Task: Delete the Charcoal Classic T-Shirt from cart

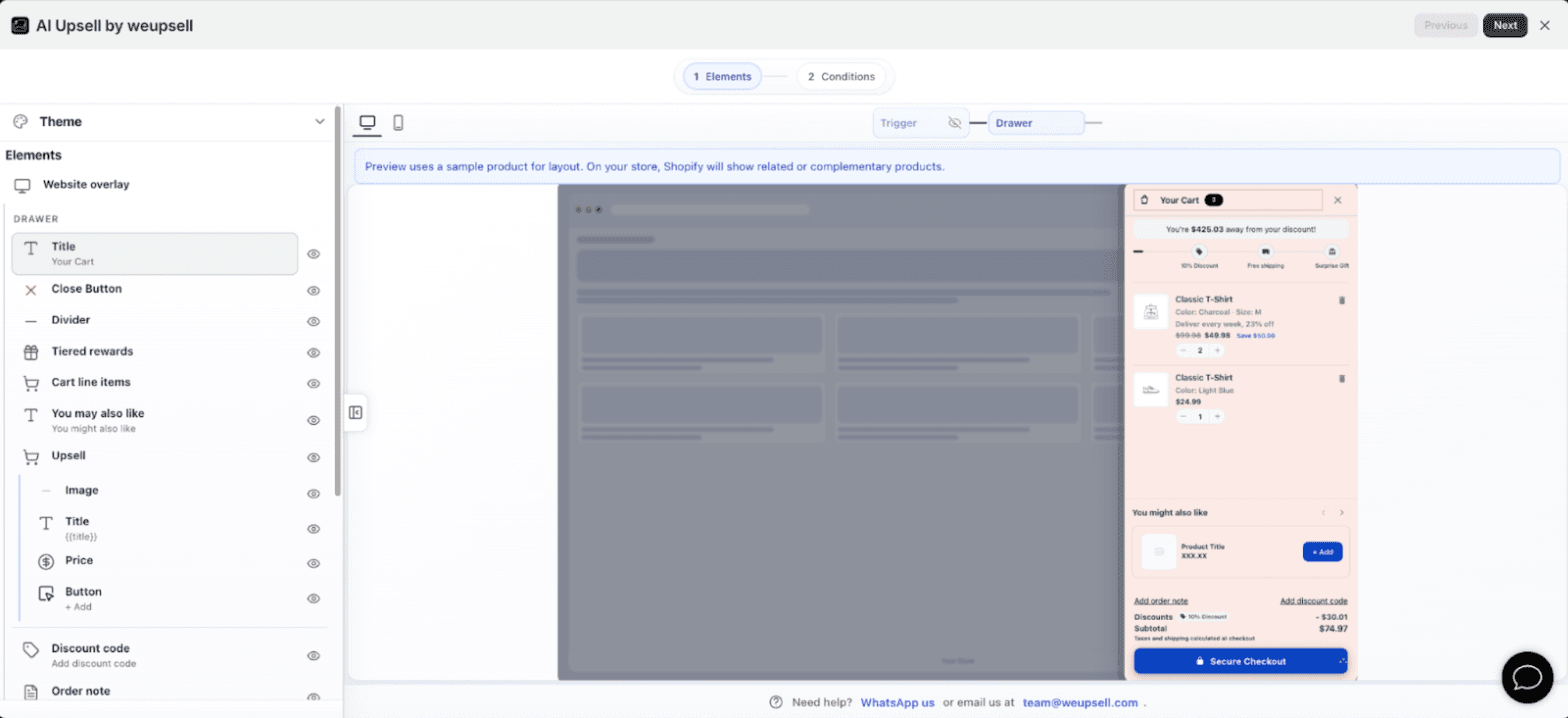Action: coord(1342,300)
